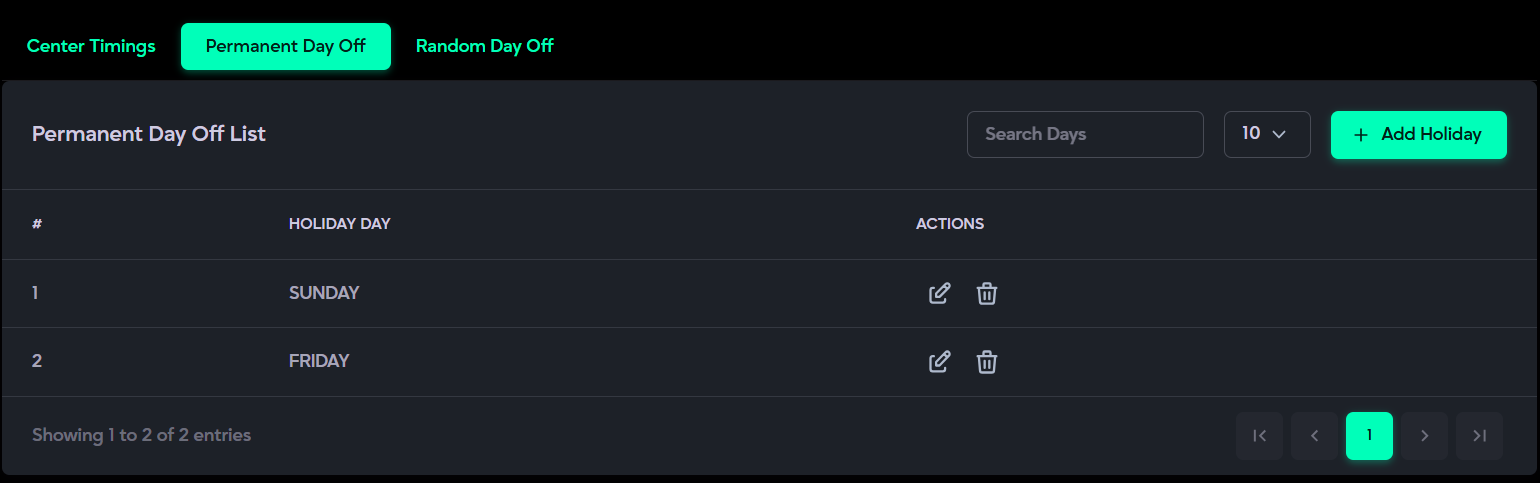Click the Actions column header
The image size is (1540, 483).
click(x=950, y=224)
